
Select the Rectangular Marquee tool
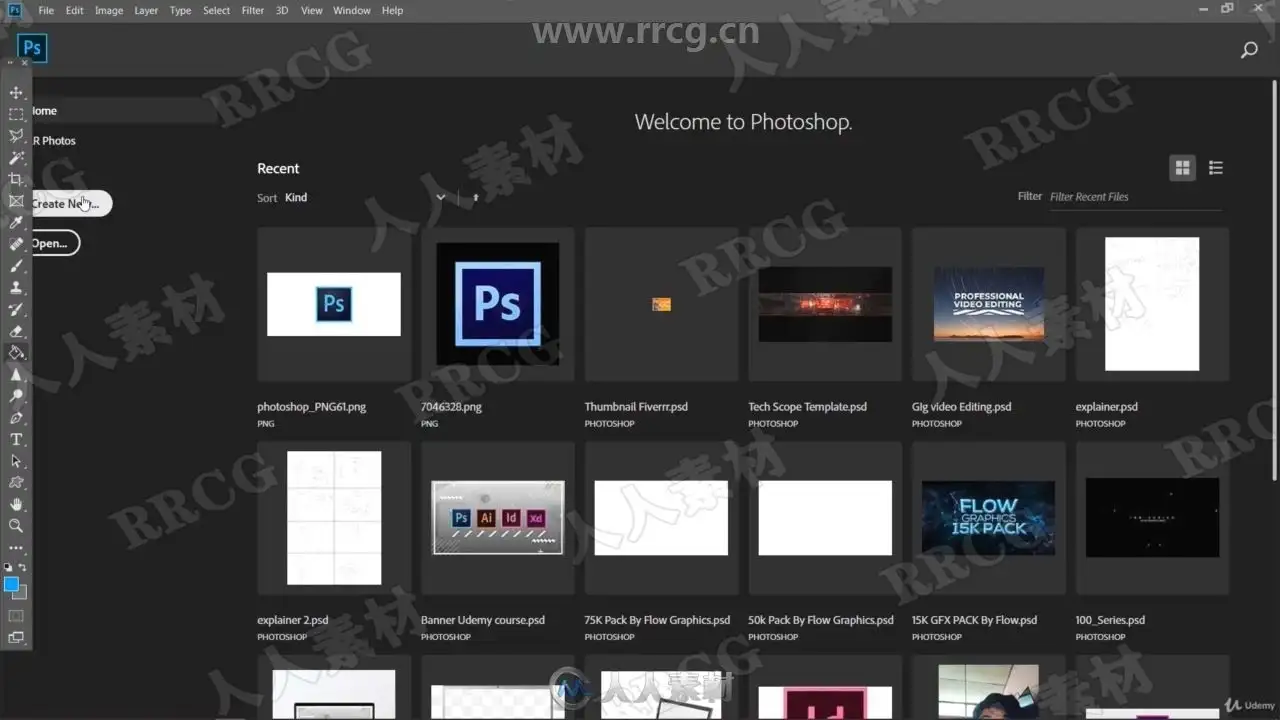click(16, 115)
